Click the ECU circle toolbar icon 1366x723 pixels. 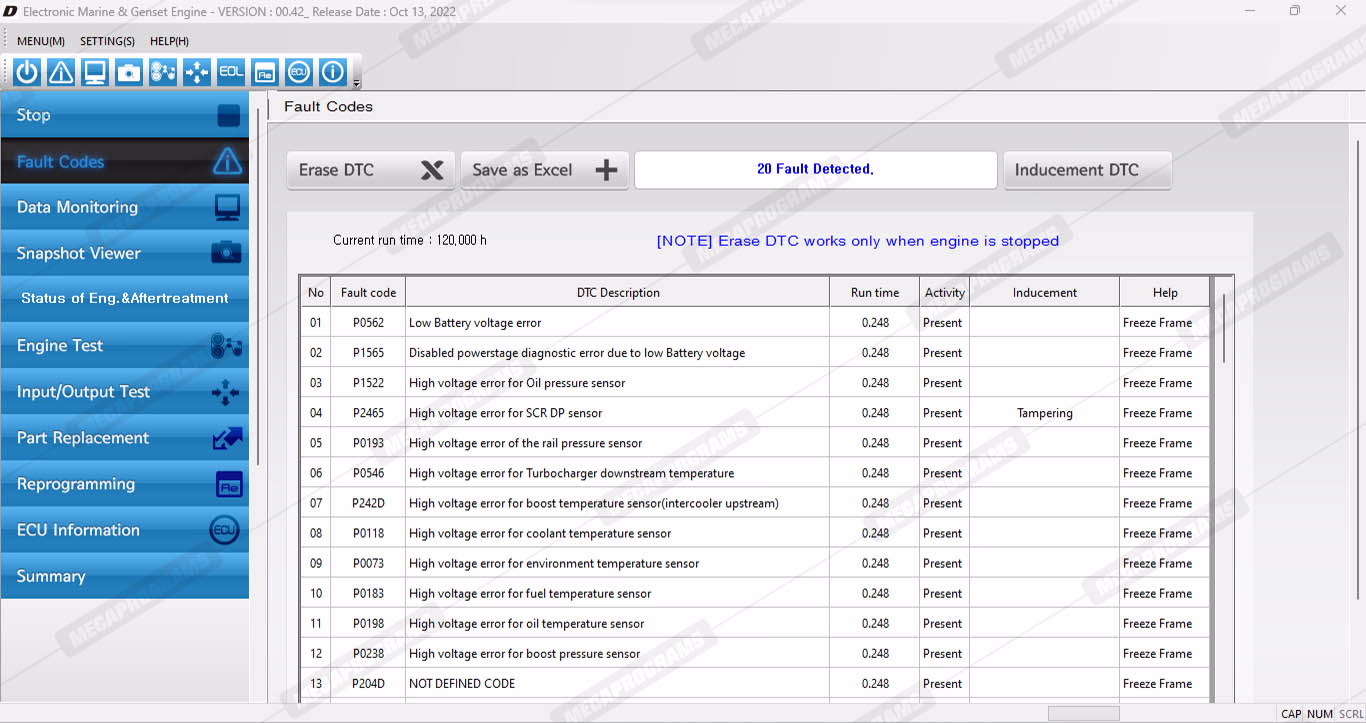pos(298,72)
